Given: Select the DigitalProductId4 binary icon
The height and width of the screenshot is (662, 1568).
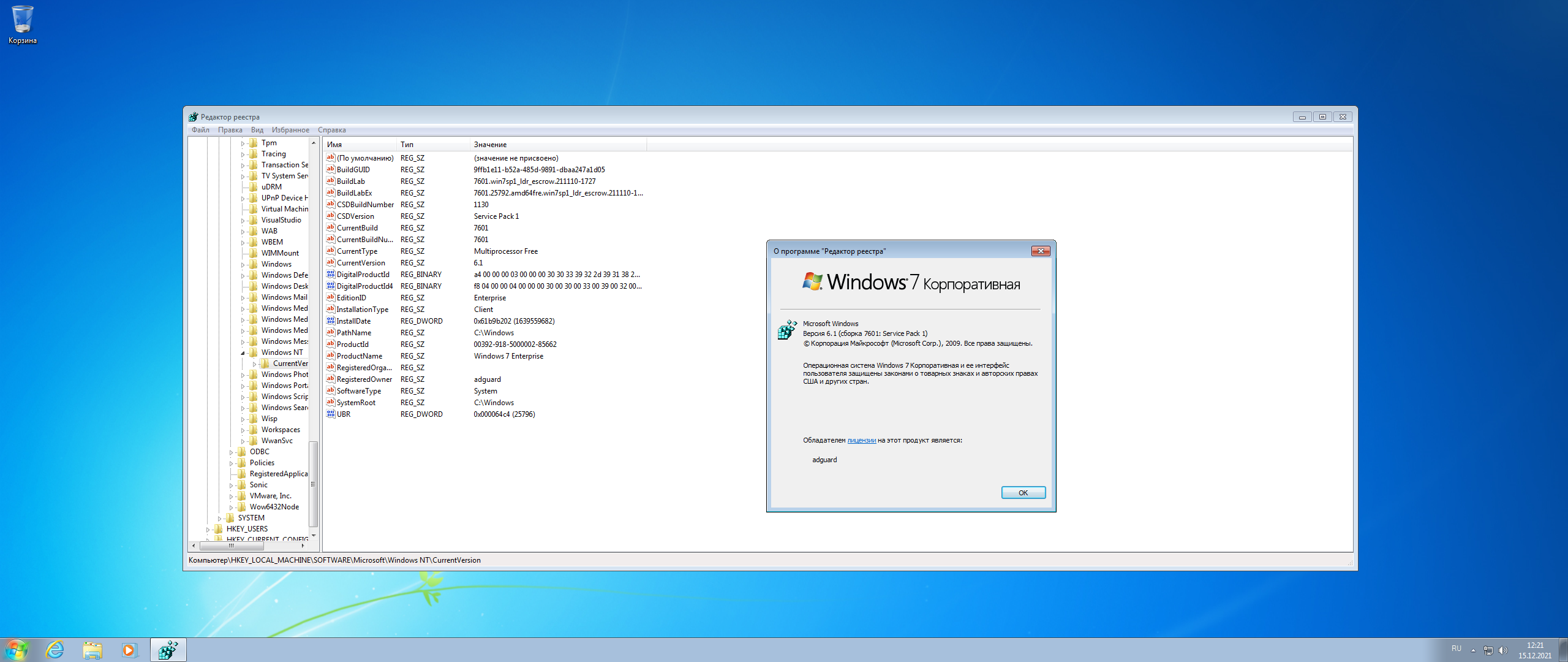Looking at the screenshot, I should 330,286.
